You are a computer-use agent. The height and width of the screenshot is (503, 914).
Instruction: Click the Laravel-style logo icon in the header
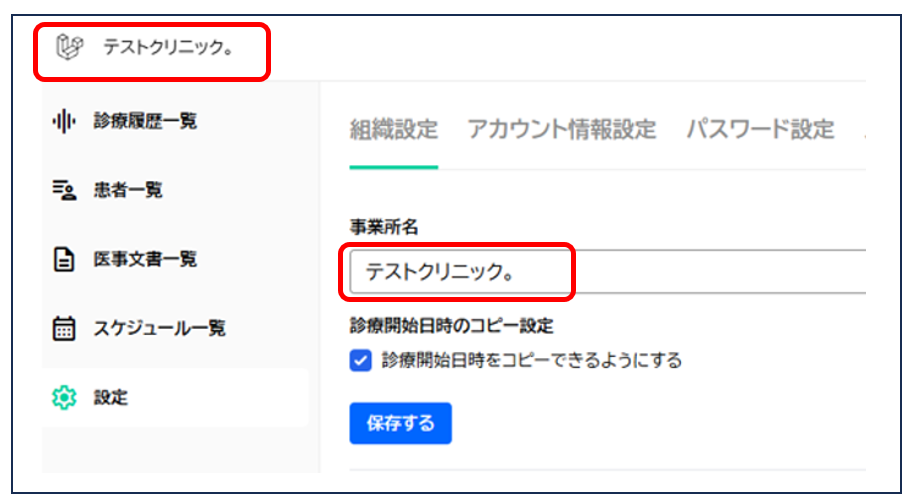click(x=69, y=46)
